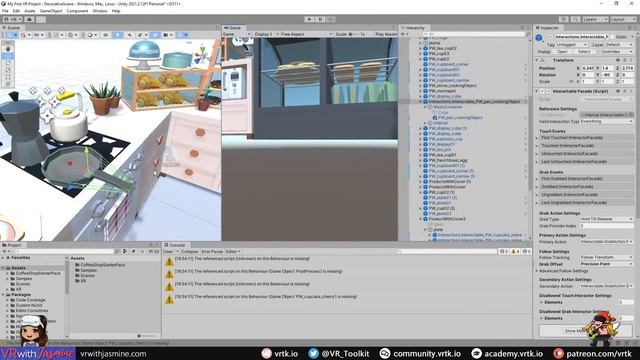Screen dimensions: 640x360
Task: Select the Transform tool in the Scene overlay
Action: (x=8, y=84)
